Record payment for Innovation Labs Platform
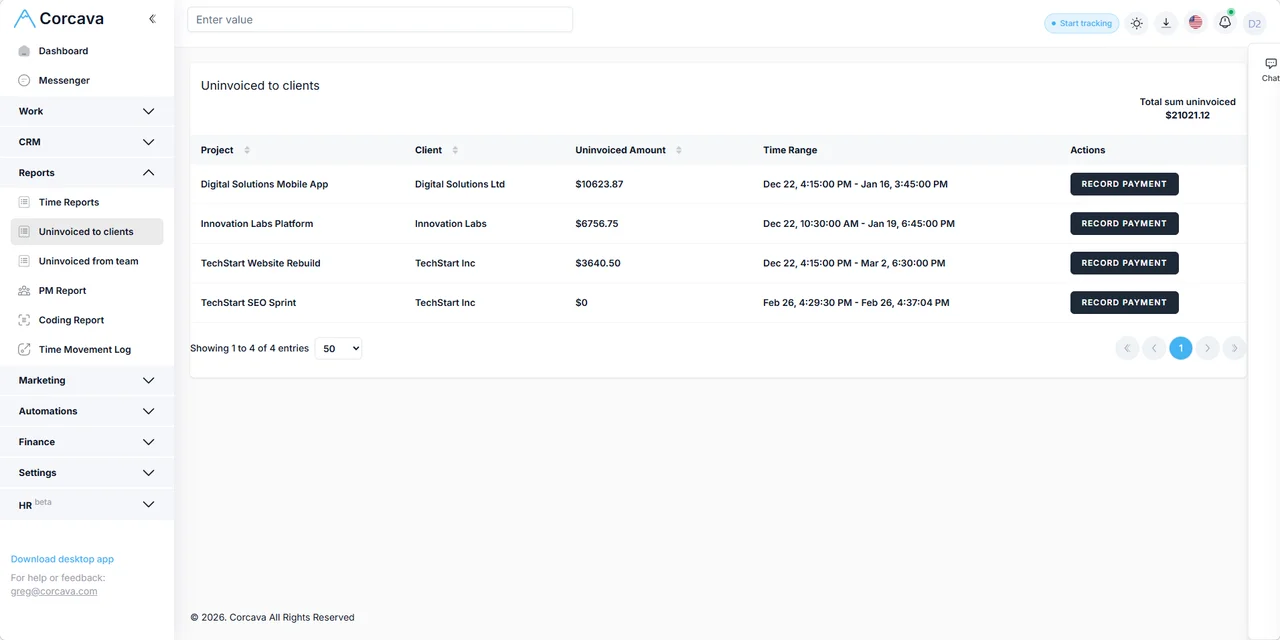 [1124, 224]
